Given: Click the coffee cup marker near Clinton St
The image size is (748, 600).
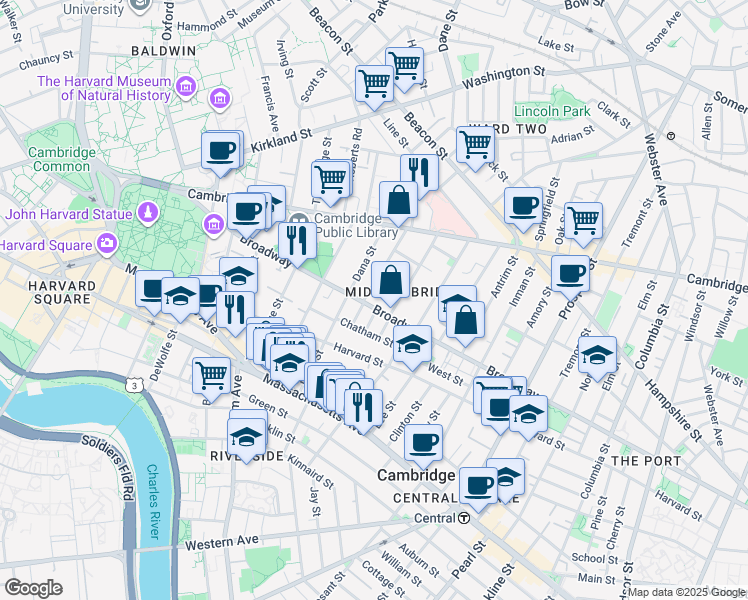Looking at the screenshot, I should pyautogui.click(x=424, y=441).
